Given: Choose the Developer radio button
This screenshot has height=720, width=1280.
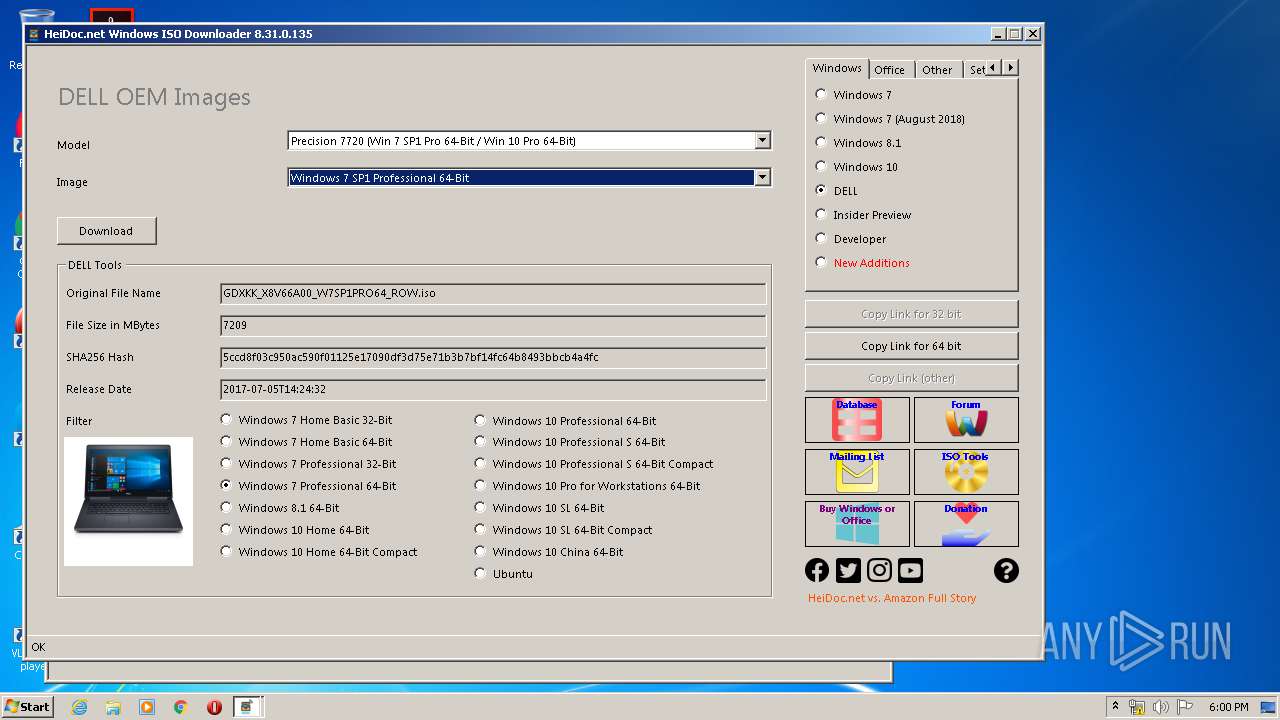Looking at the screenshot, I should (x=821, y=238).
